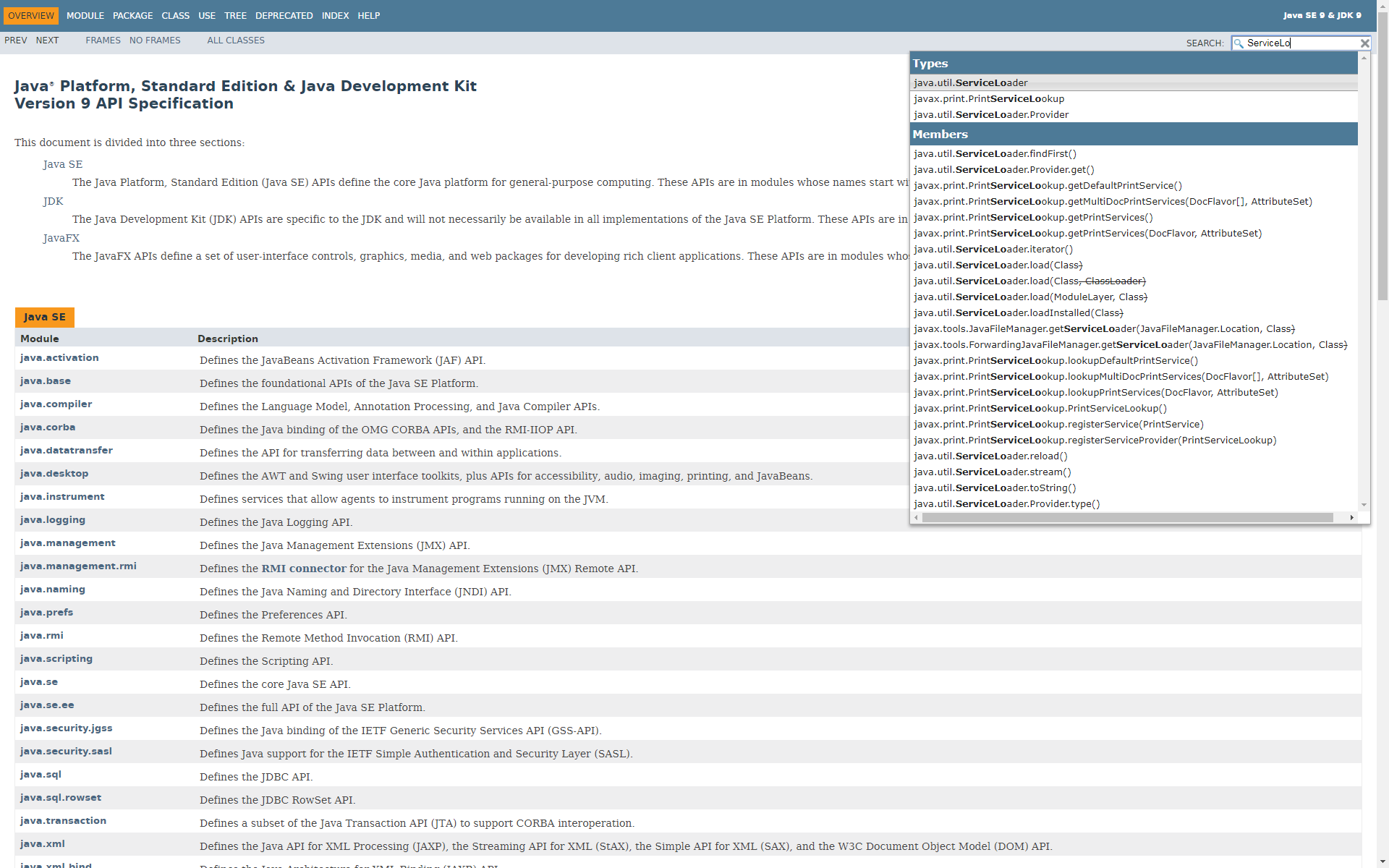Choose ServiceLoader.load(ModuleLayer, Class) suggestion
The width and height of the screenshot is (1389, 868).
click(1134, 297)
